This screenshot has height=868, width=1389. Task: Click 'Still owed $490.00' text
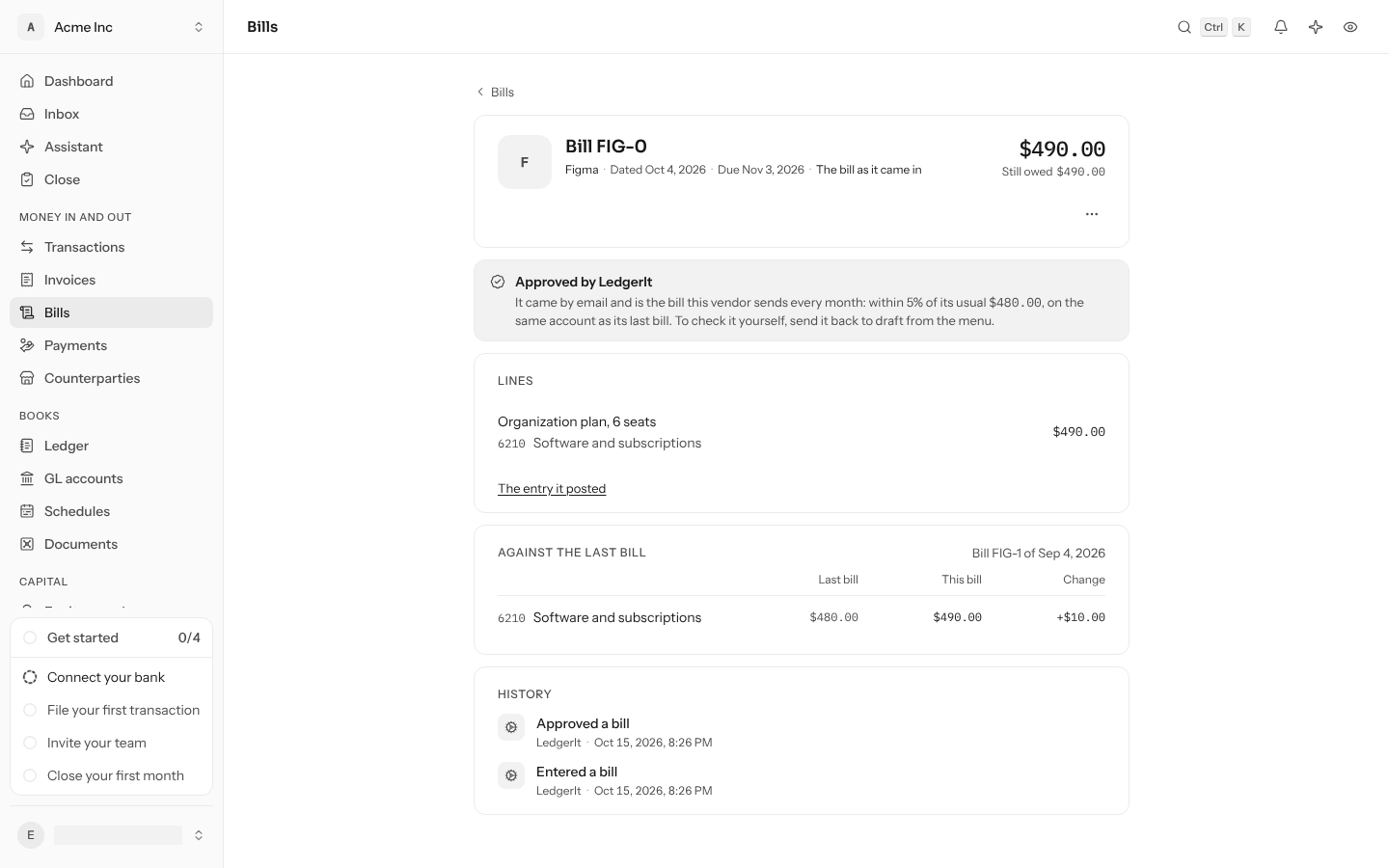pos(1053,172)
